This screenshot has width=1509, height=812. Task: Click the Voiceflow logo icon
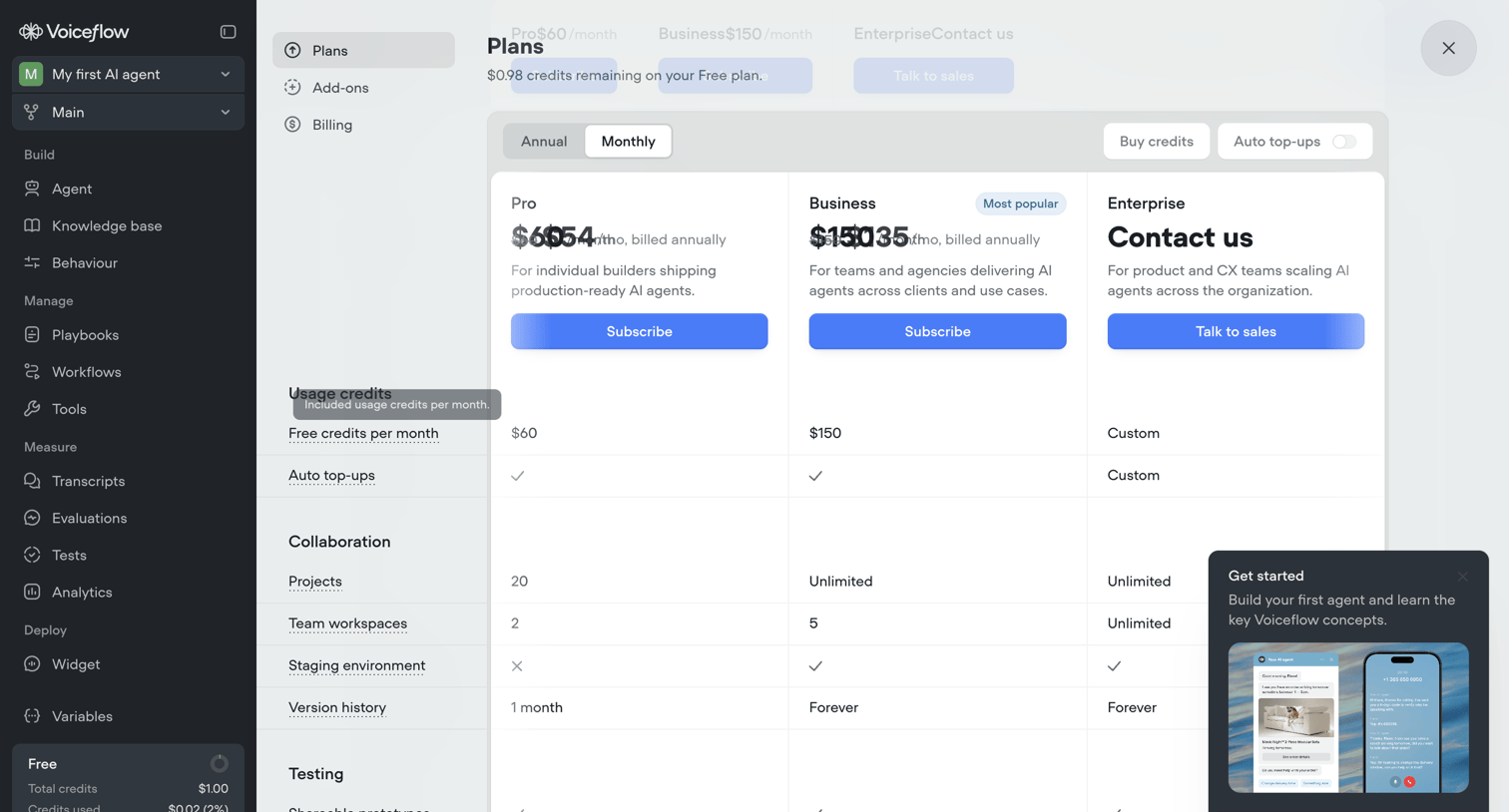31,32
